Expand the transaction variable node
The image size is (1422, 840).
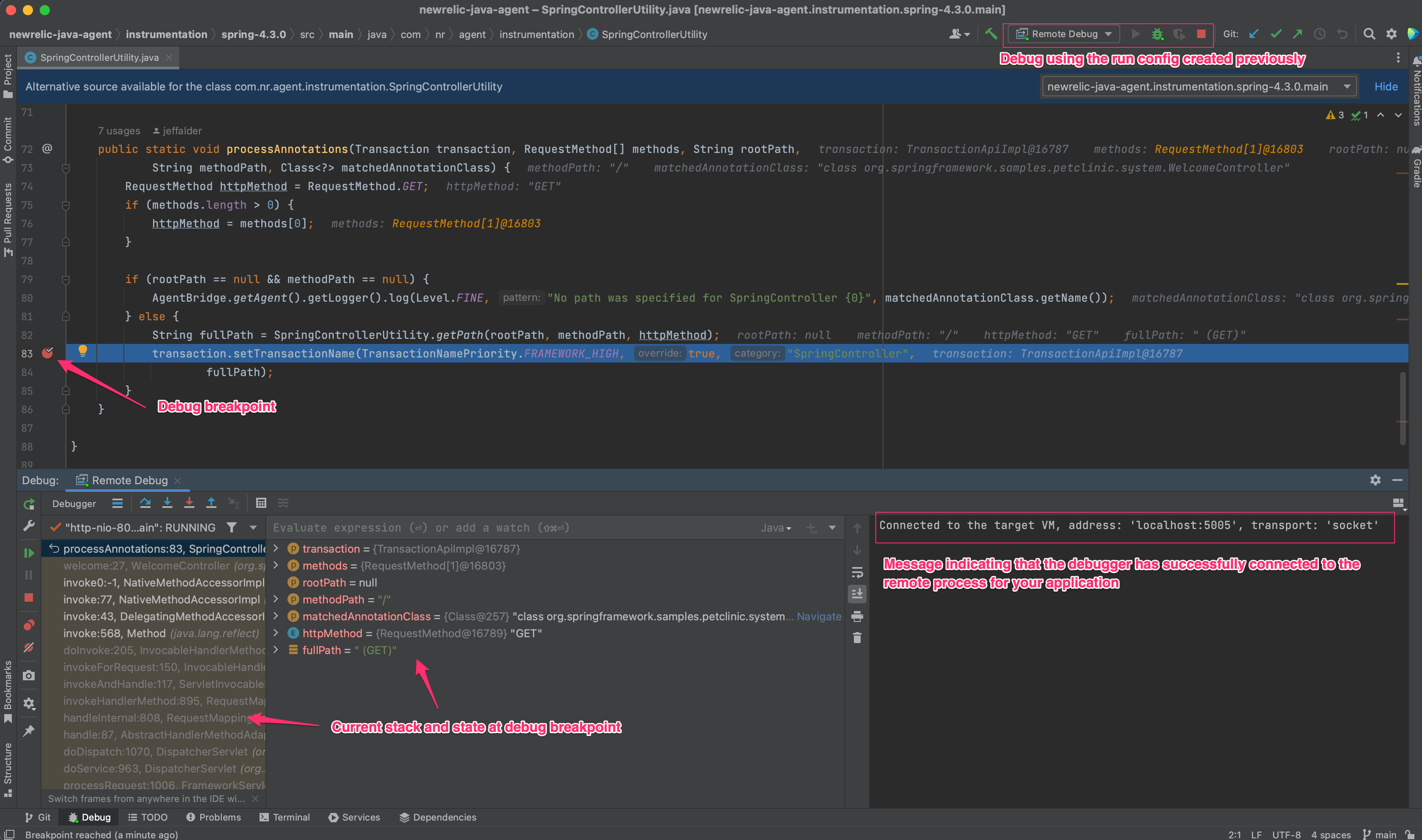(x=276, y=548)
